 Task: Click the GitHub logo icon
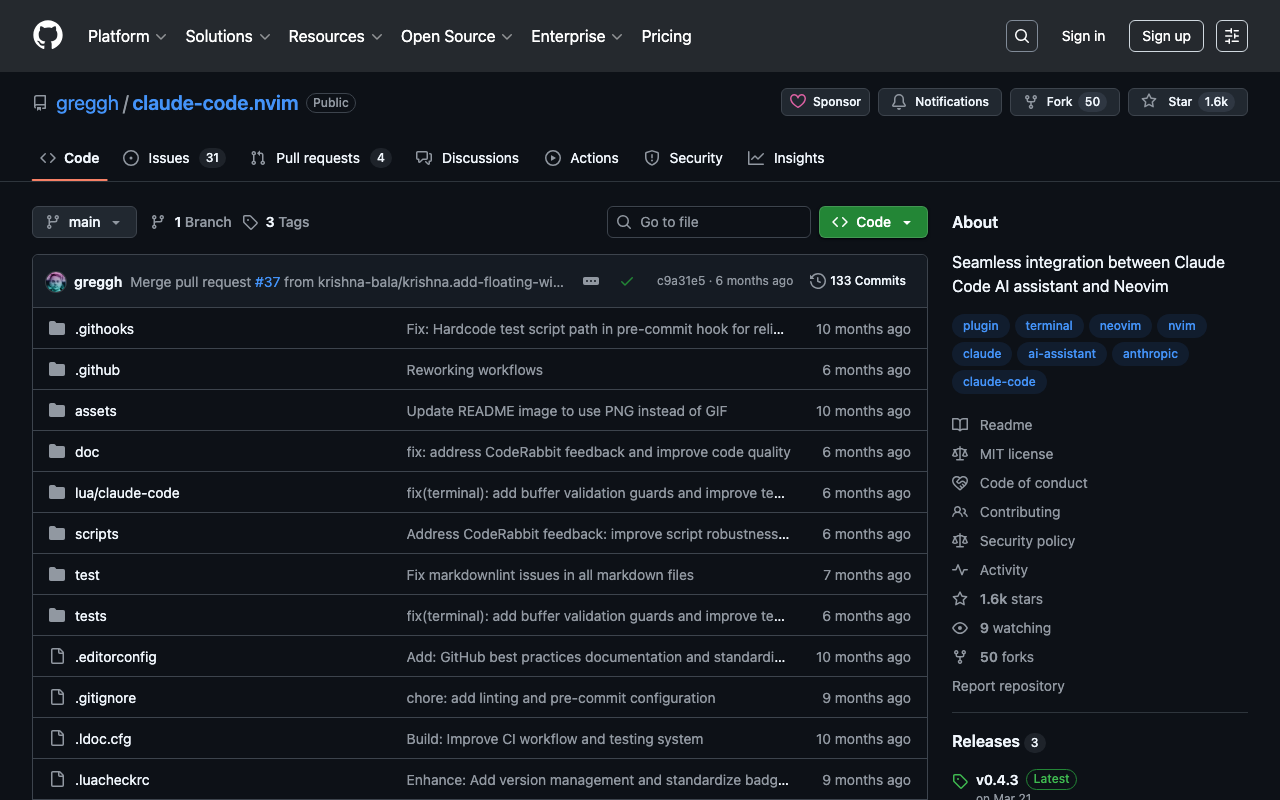coord(48,36)
